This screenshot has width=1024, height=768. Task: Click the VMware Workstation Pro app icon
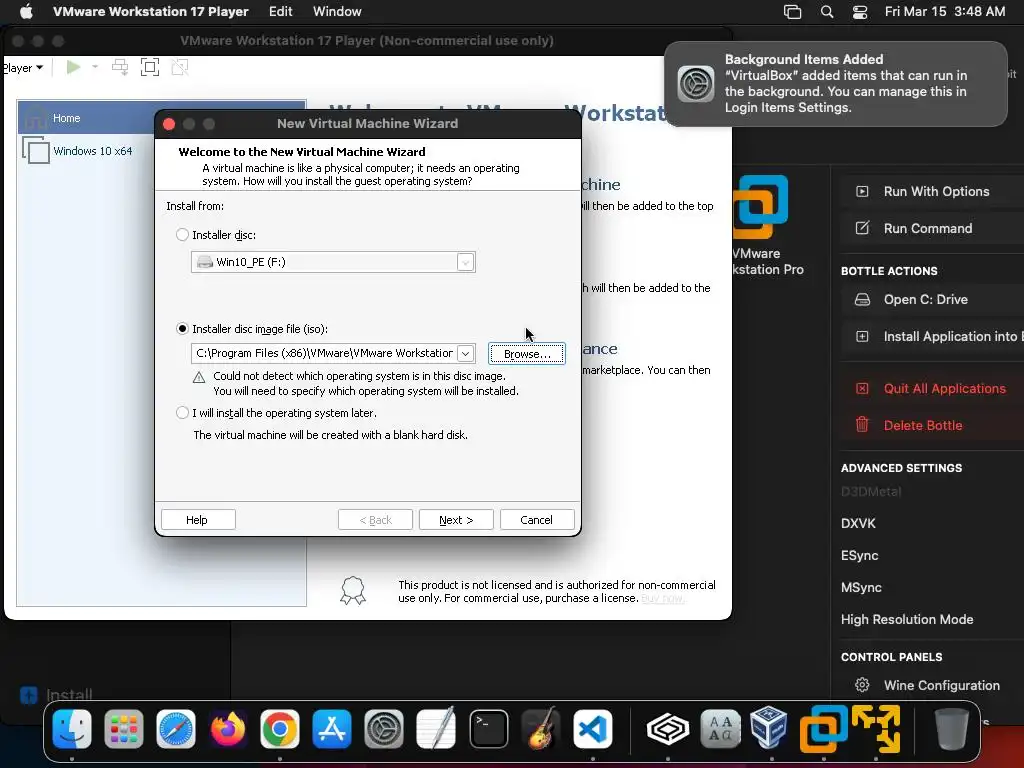[x=761, y=207]
